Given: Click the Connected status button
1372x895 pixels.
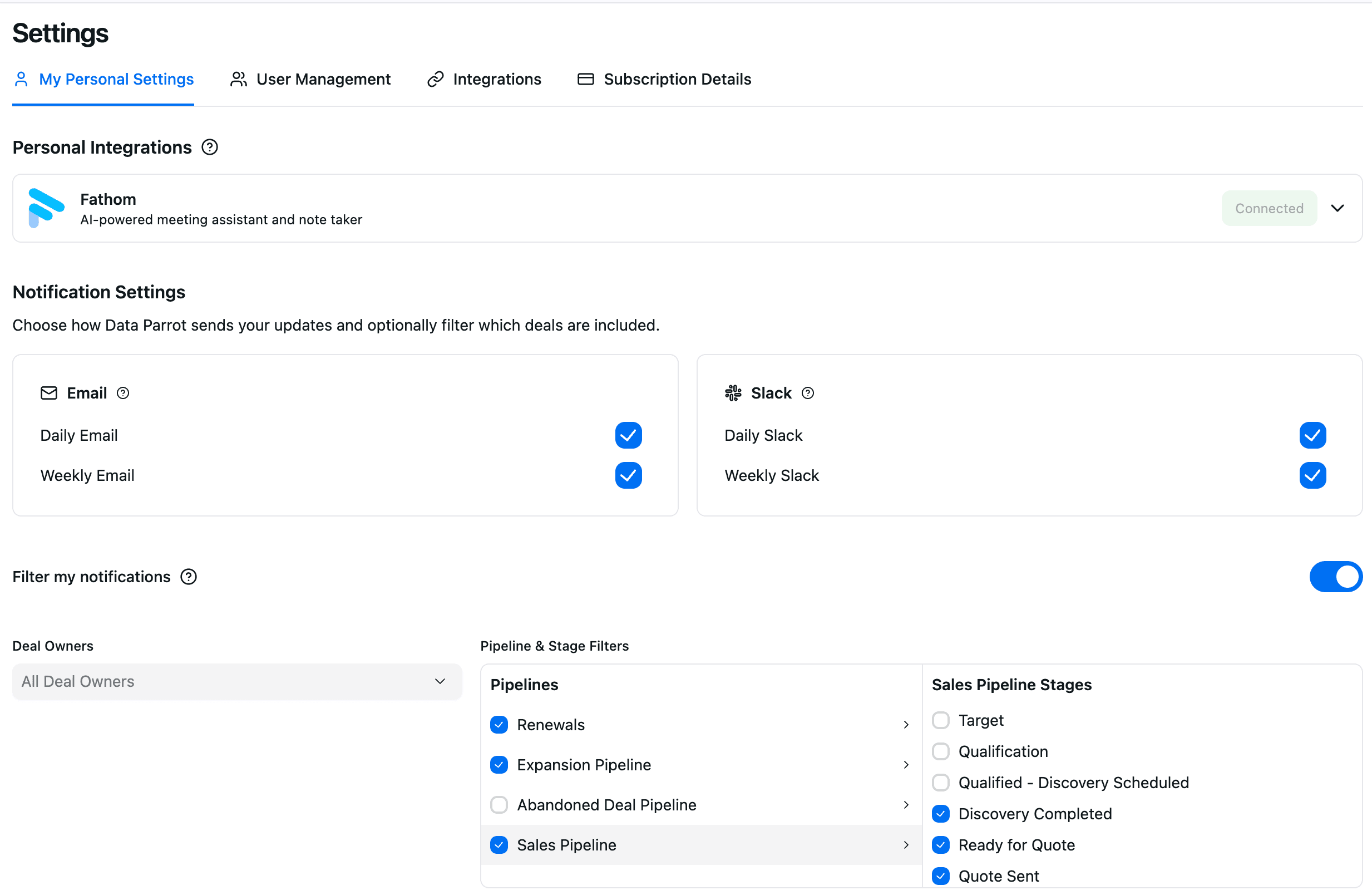Looking at the screenshot, I should pyautogui.click(x=1269, y=208).
